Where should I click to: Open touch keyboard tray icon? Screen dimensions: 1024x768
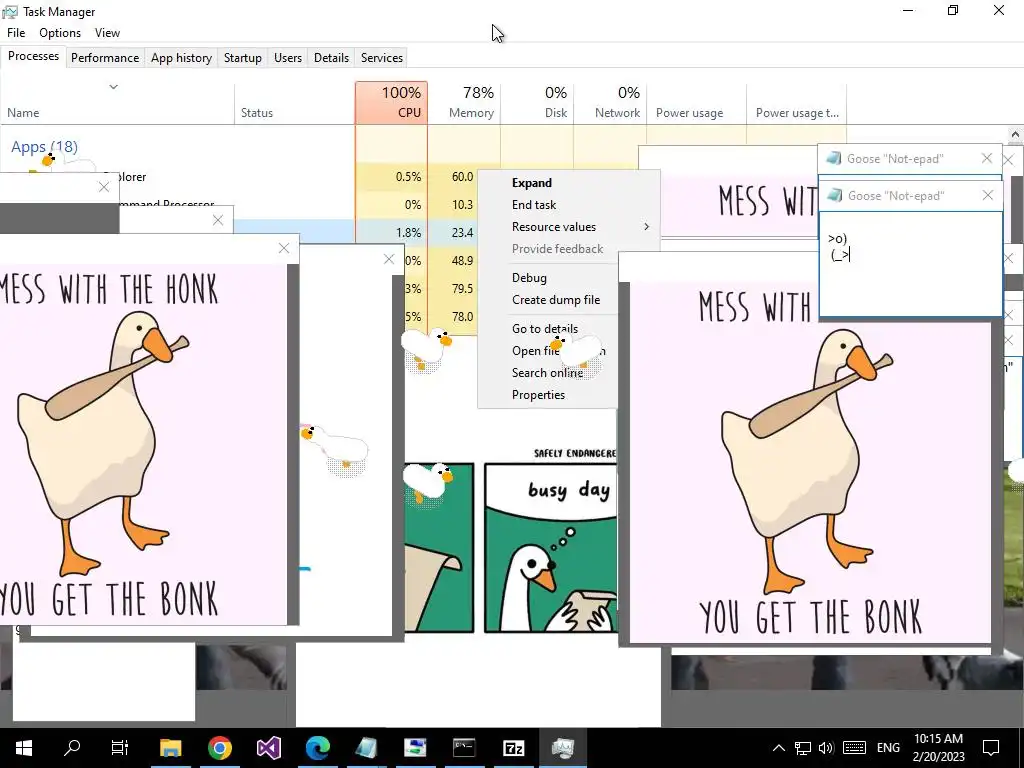point(854,748)
